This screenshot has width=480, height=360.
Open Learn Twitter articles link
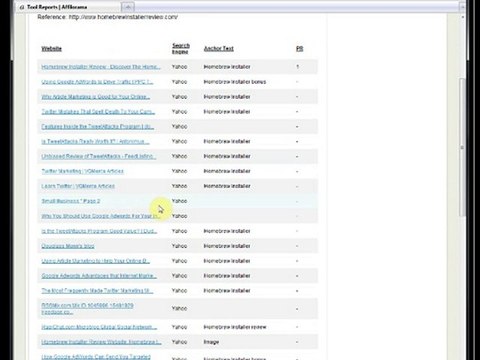click(x=78, y=186)
